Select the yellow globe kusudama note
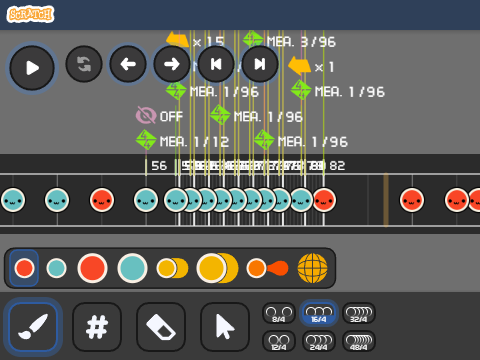The image size is (480, 360). pos(312,268)
